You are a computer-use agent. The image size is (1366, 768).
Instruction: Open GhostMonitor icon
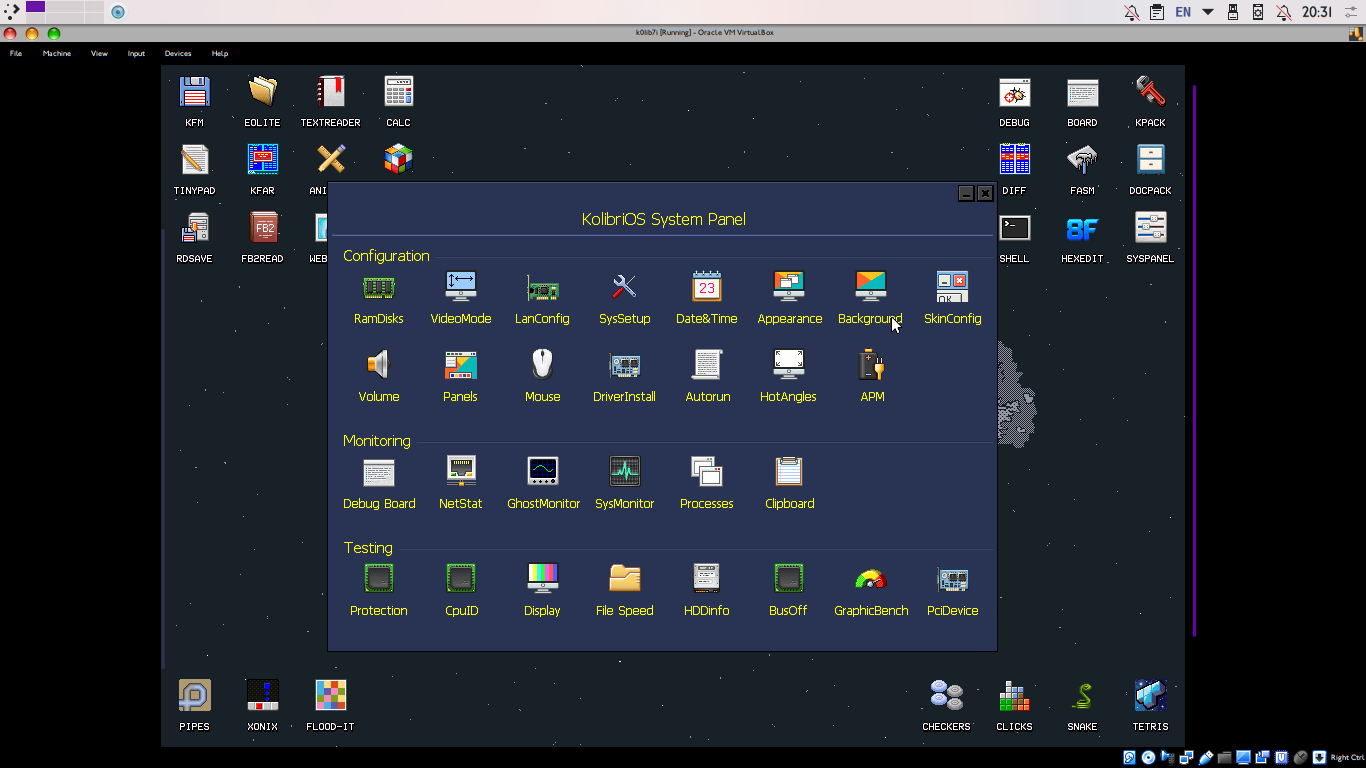point(543,472)
